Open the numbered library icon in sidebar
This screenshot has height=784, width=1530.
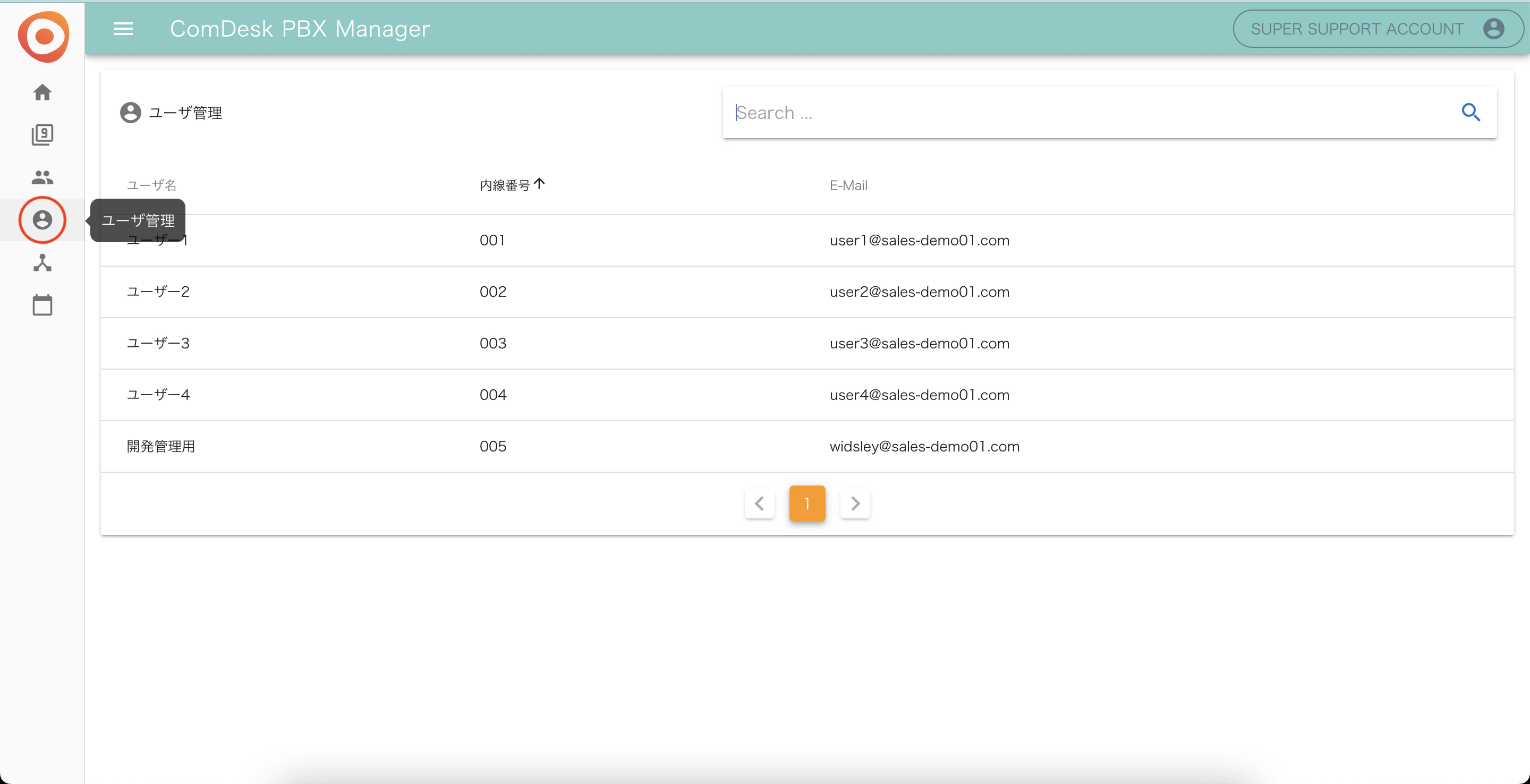[42, 135]
